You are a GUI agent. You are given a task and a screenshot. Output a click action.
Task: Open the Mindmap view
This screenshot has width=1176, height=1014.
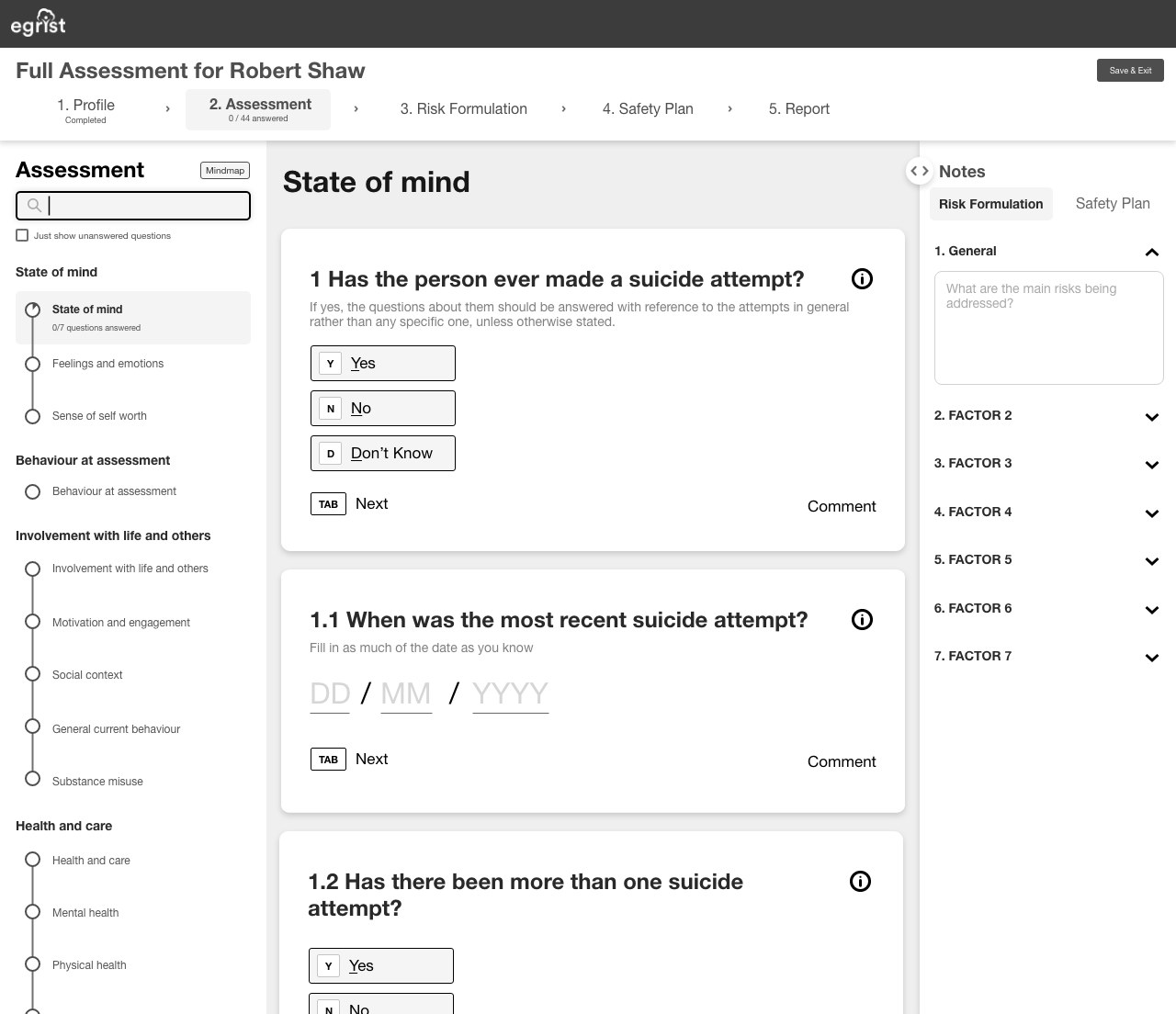[225, 170]
